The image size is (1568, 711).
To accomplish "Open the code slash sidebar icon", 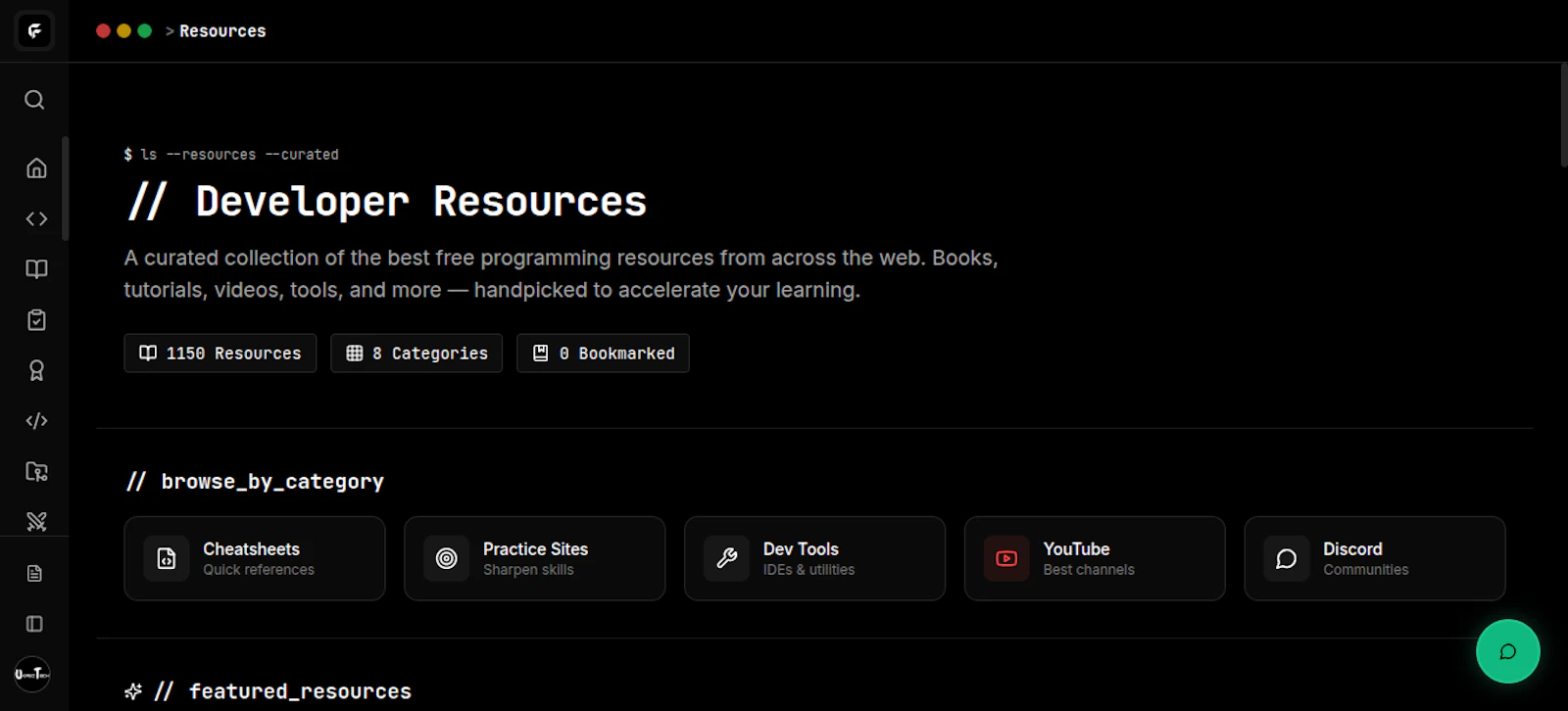I will (36, 421).
